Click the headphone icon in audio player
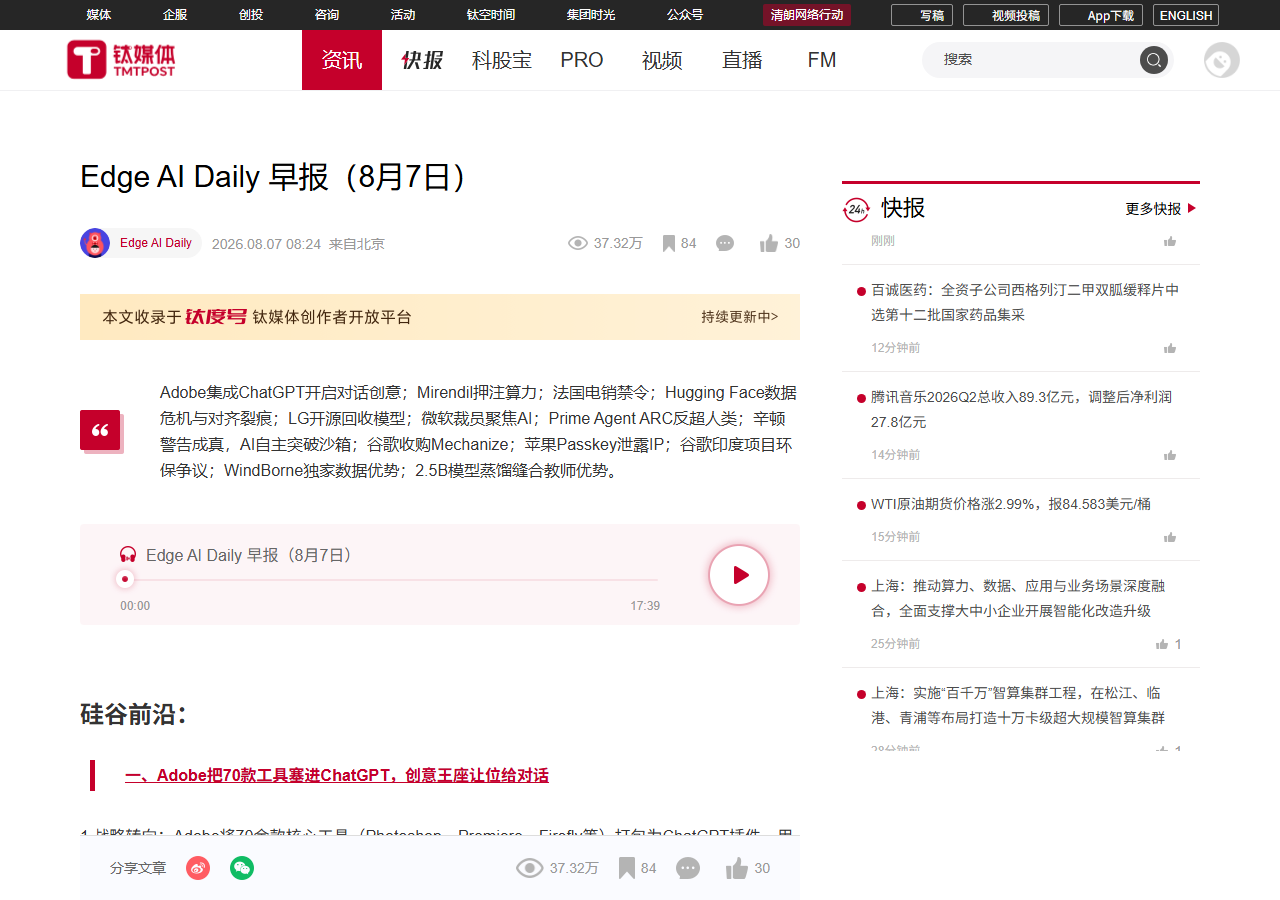 (x=128, y=554)
